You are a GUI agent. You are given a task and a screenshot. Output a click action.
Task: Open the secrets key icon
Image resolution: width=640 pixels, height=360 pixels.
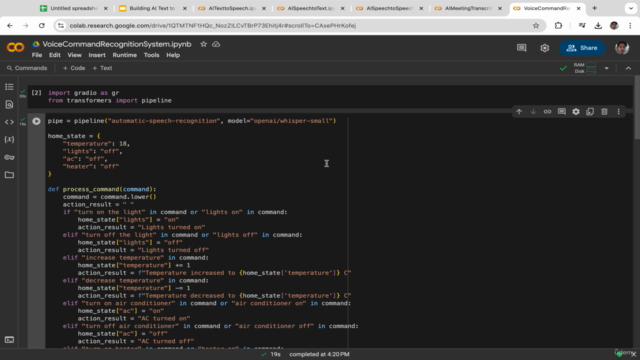pos(9,157)
